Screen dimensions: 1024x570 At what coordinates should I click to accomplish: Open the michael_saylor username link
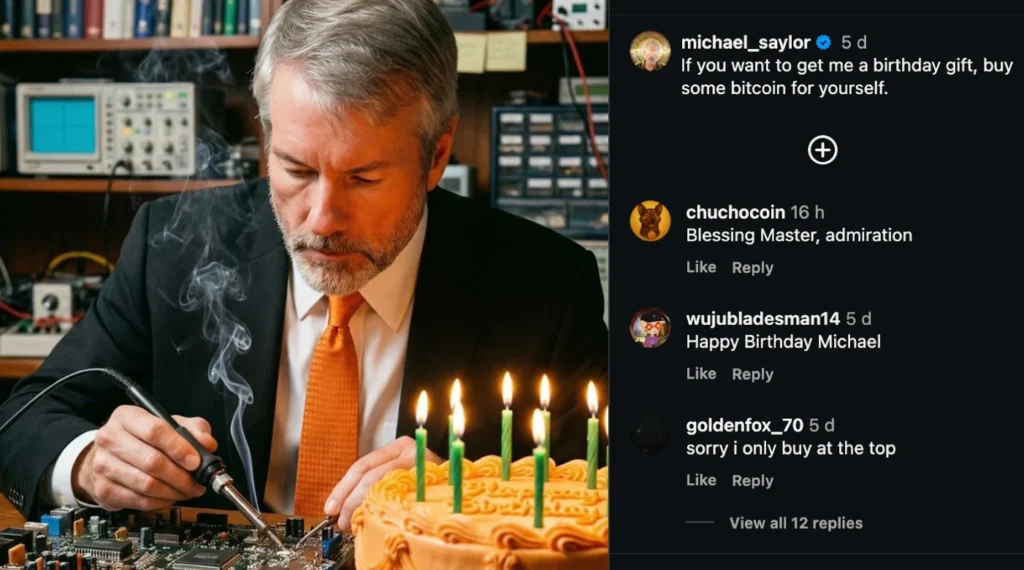point(745,42)
